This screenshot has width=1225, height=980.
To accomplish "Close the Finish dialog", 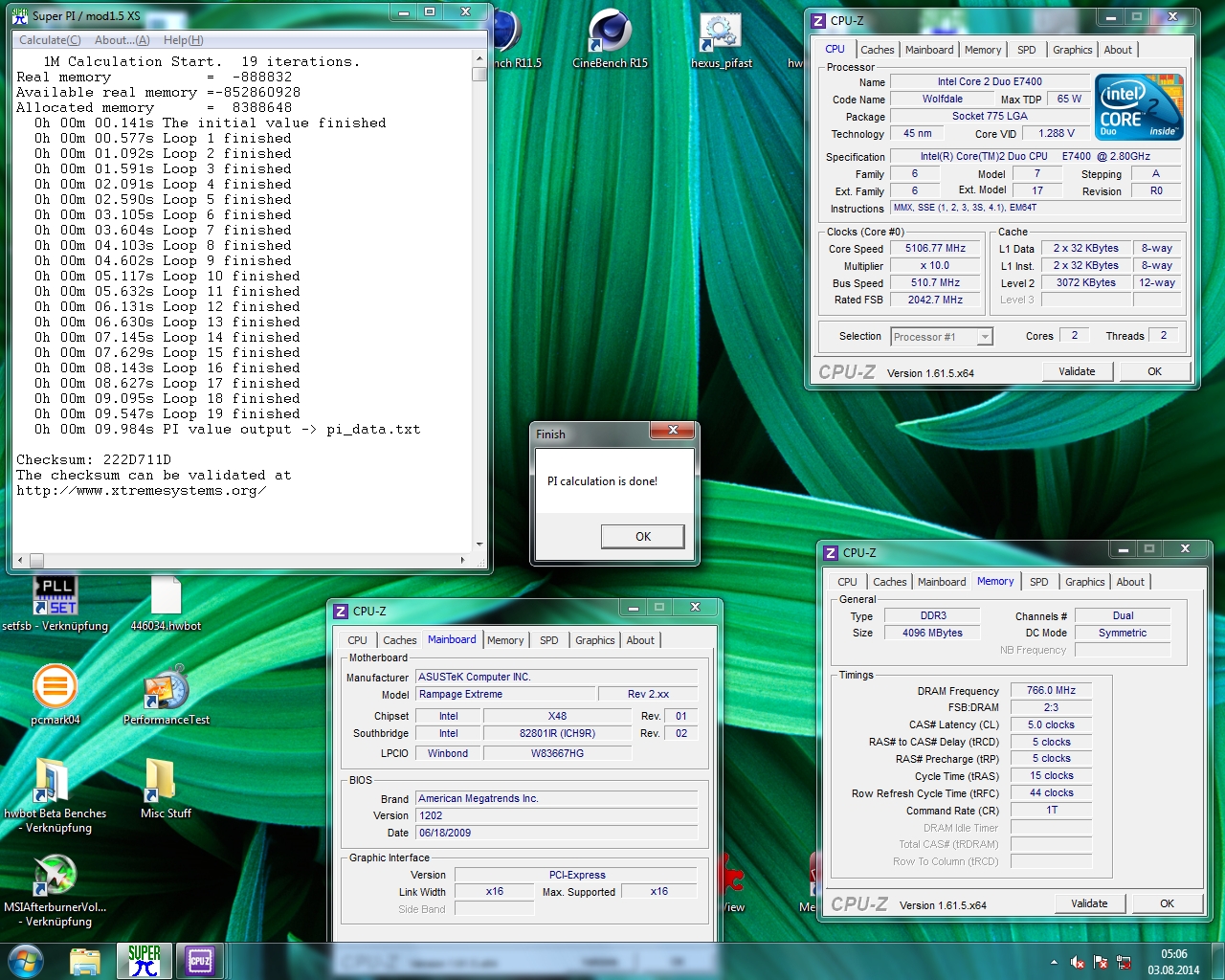I will (x=673, y=431).
